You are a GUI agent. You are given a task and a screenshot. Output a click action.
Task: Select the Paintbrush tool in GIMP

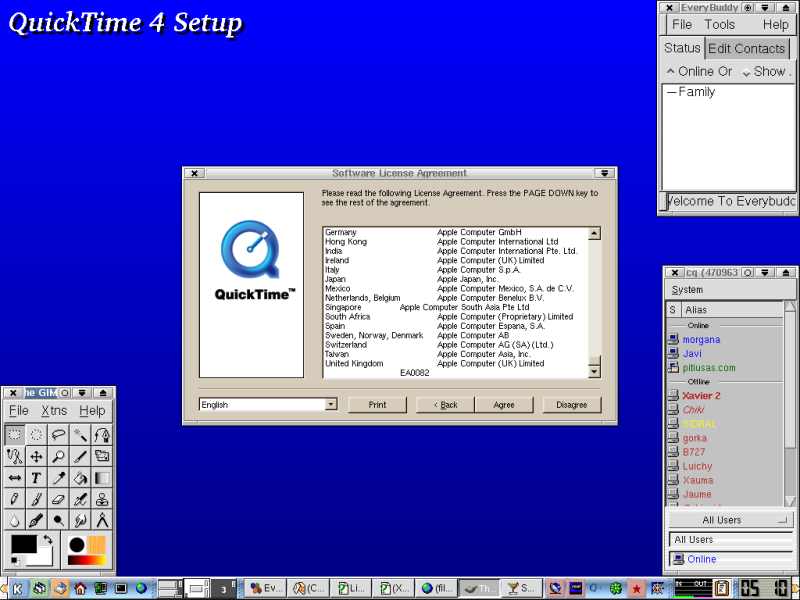(36, 499)
